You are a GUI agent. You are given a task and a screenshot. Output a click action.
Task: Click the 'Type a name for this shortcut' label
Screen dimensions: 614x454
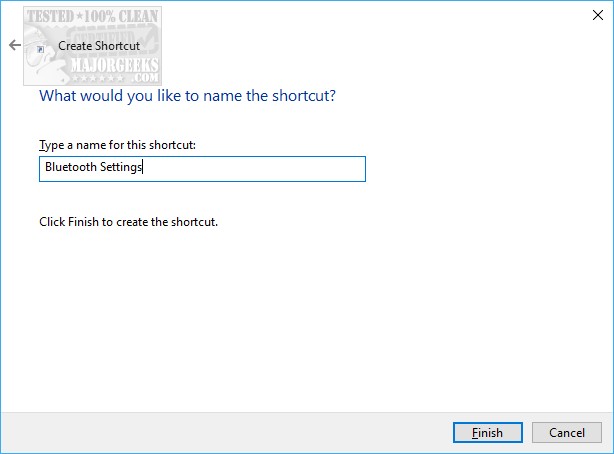pyautogui.click(x=117, y=145)
